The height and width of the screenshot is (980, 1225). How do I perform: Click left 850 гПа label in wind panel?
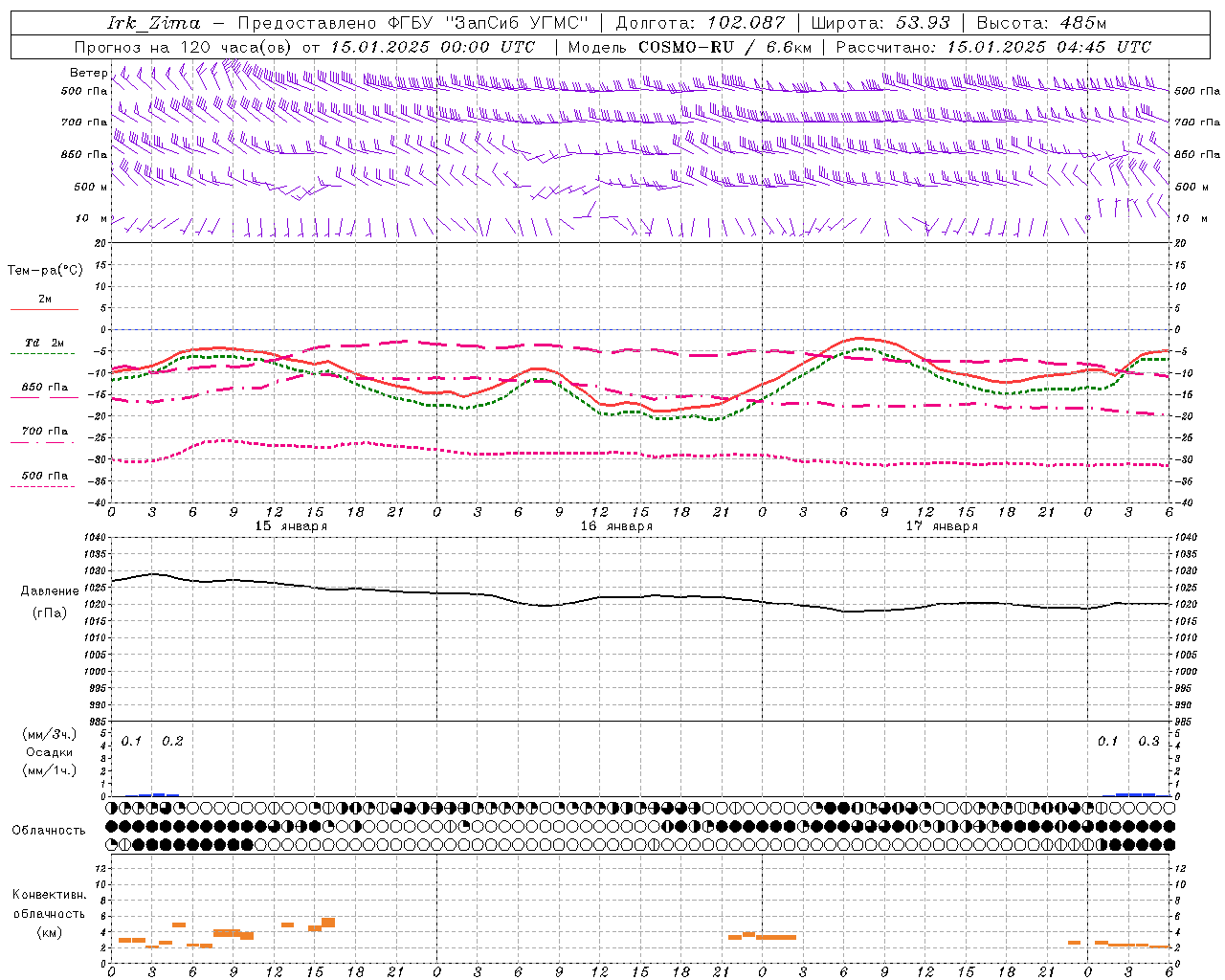click(x=84, y=154)
